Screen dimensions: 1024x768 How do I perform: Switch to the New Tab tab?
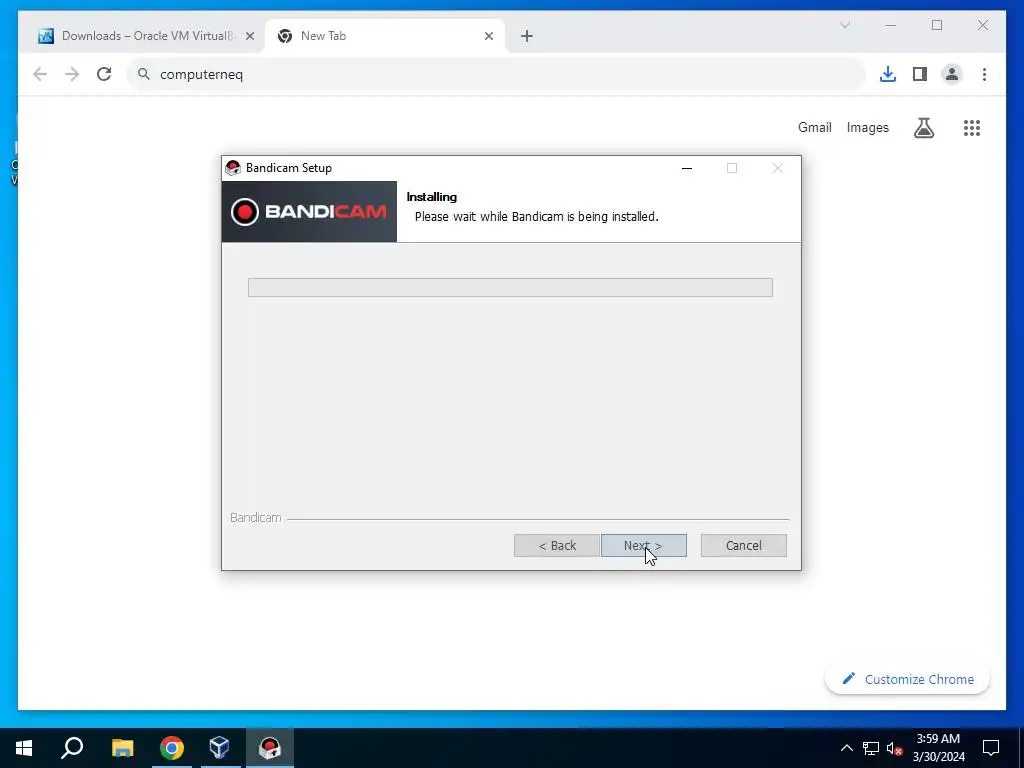pos(385,37)
